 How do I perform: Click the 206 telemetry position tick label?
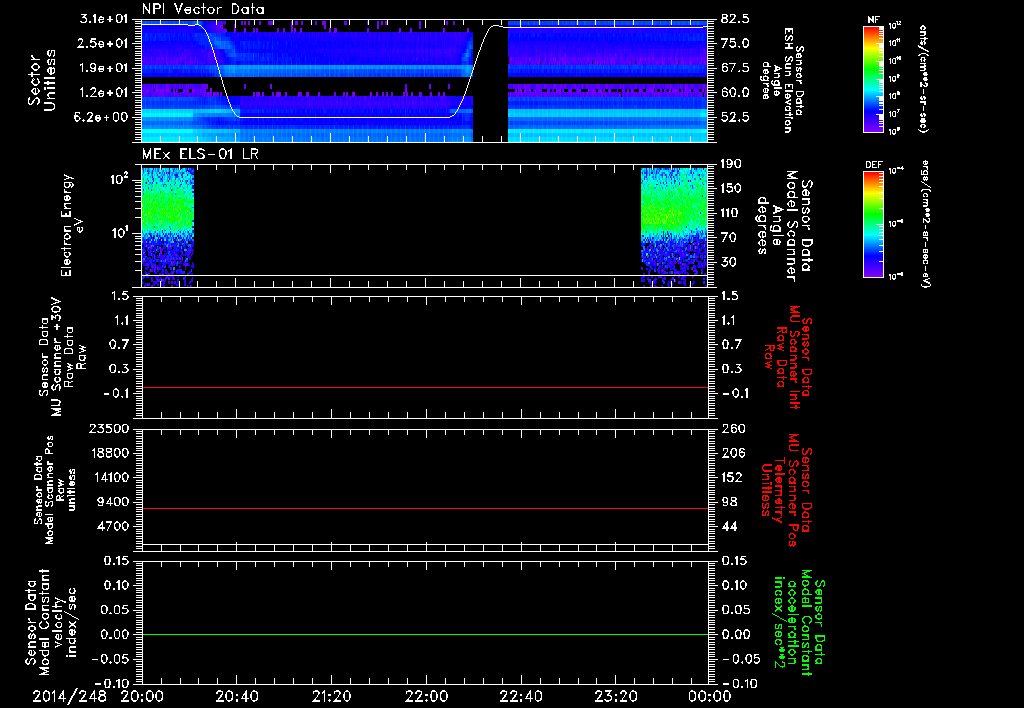point(732,453)
